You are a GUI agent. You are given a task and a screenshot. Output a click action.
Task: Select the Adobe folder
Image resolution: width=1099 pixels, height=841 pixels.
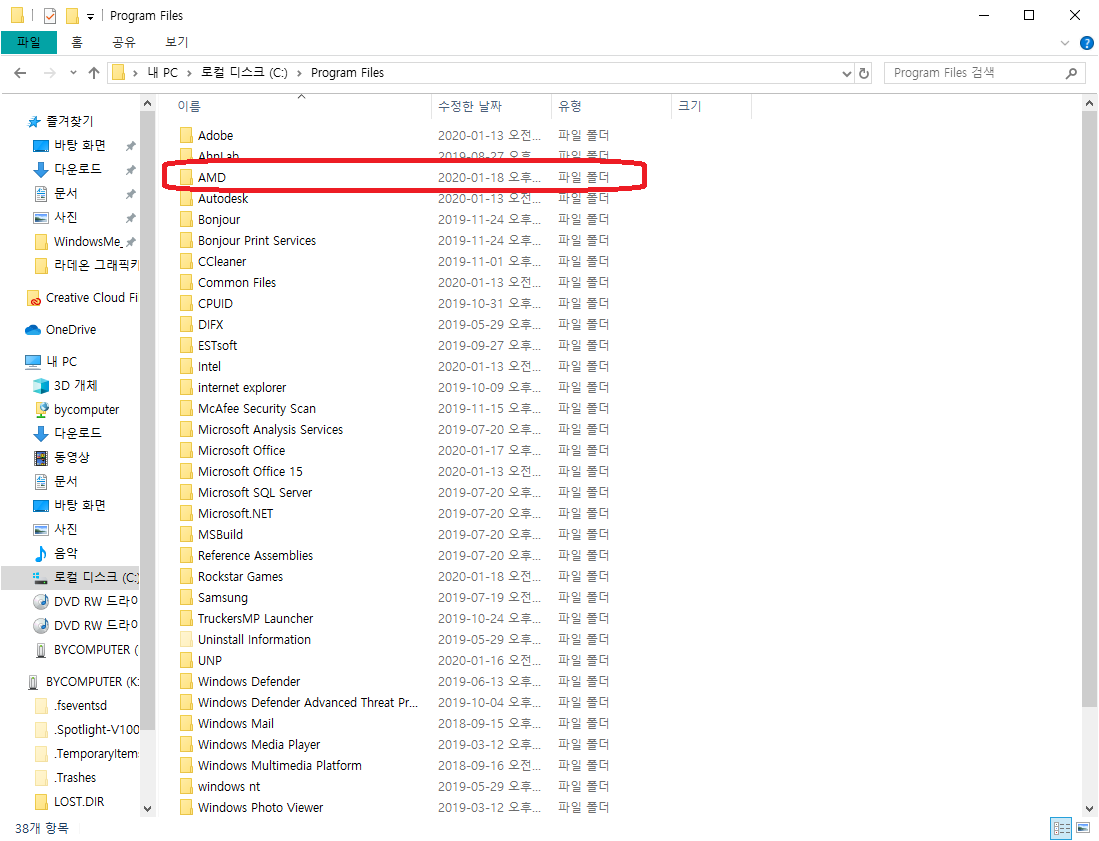click(x=215, y=135)
